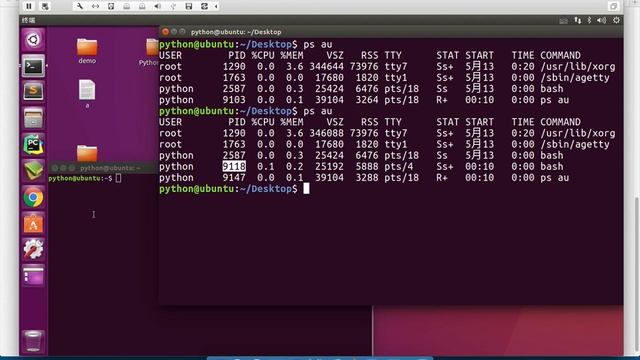Close the ~/Desktop terminal window
640x360 pixels.
click(x=165, y=31)
